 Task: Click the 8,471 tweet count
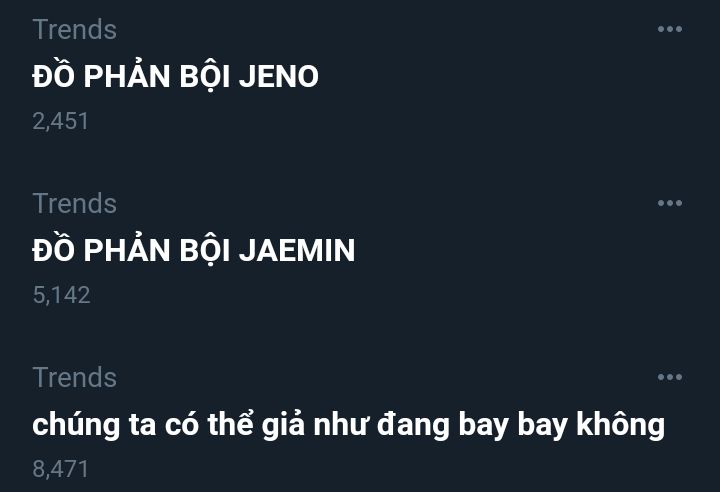point(60,469)
